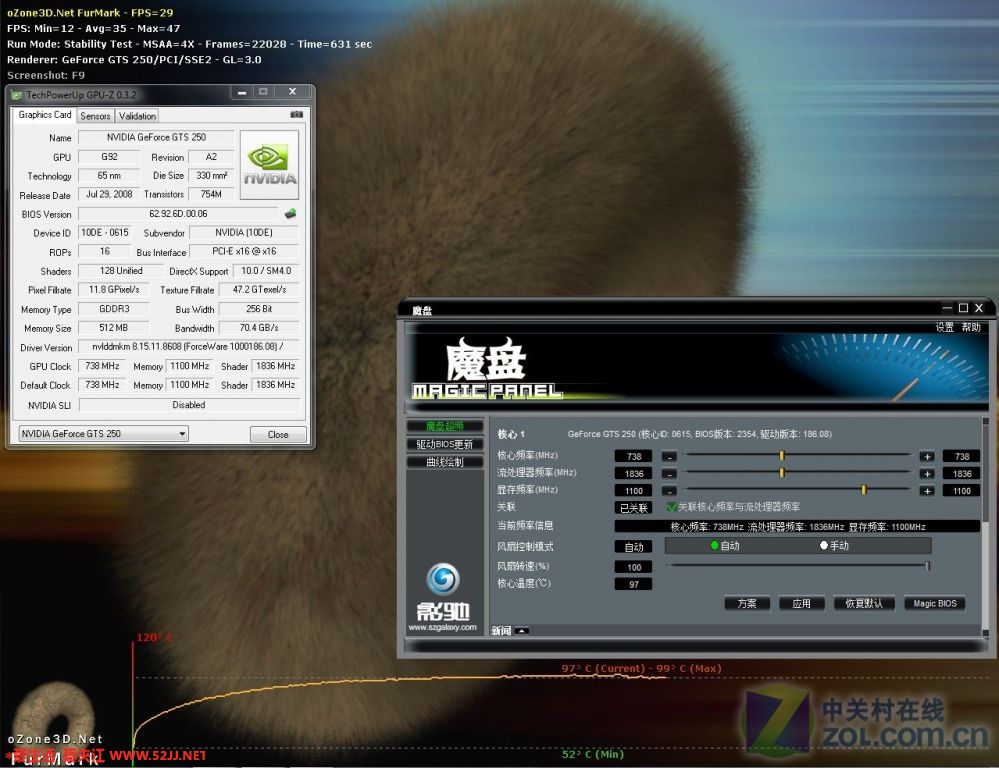This screenshot has width=999, height=768.
Task: Click the 核心频率 value field beside its label
Action: 633,456
